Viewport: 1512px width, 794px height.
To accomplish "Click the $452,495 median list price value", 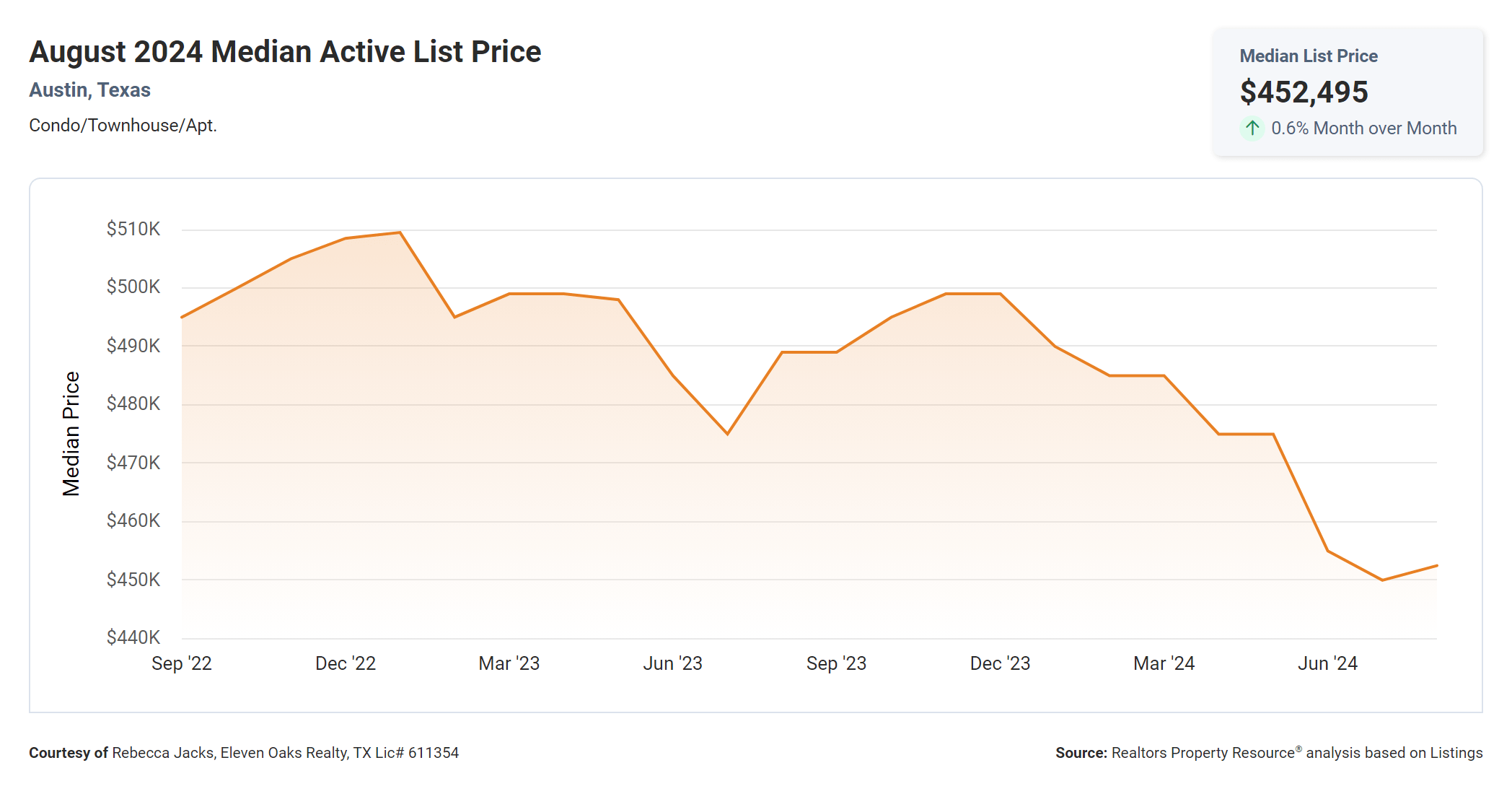I will click(x=1304, y=92).
